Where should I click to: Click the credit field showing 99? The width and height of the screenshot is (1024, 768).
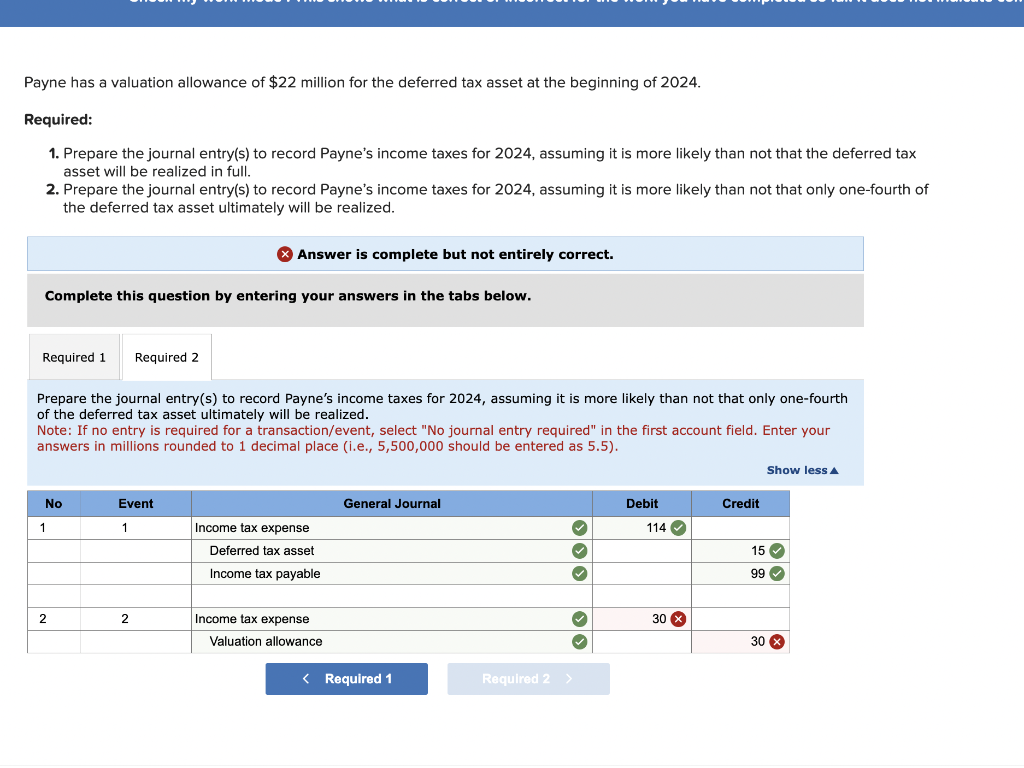tap(741, 573)
